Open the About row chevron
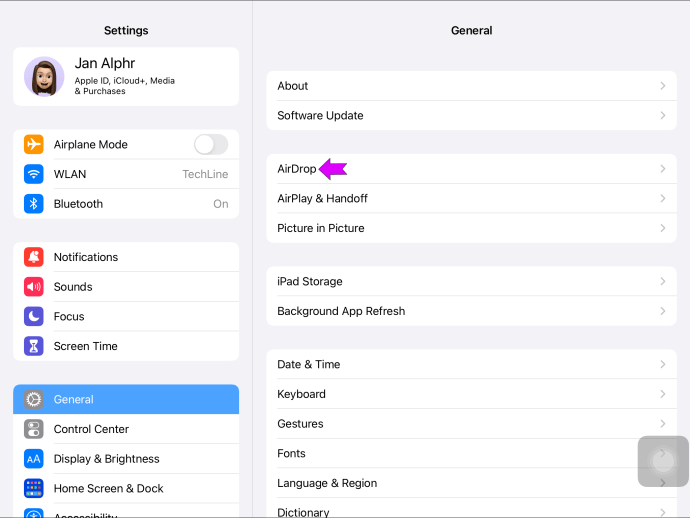This screenshot has height=518, width=690. click(662, 86)
